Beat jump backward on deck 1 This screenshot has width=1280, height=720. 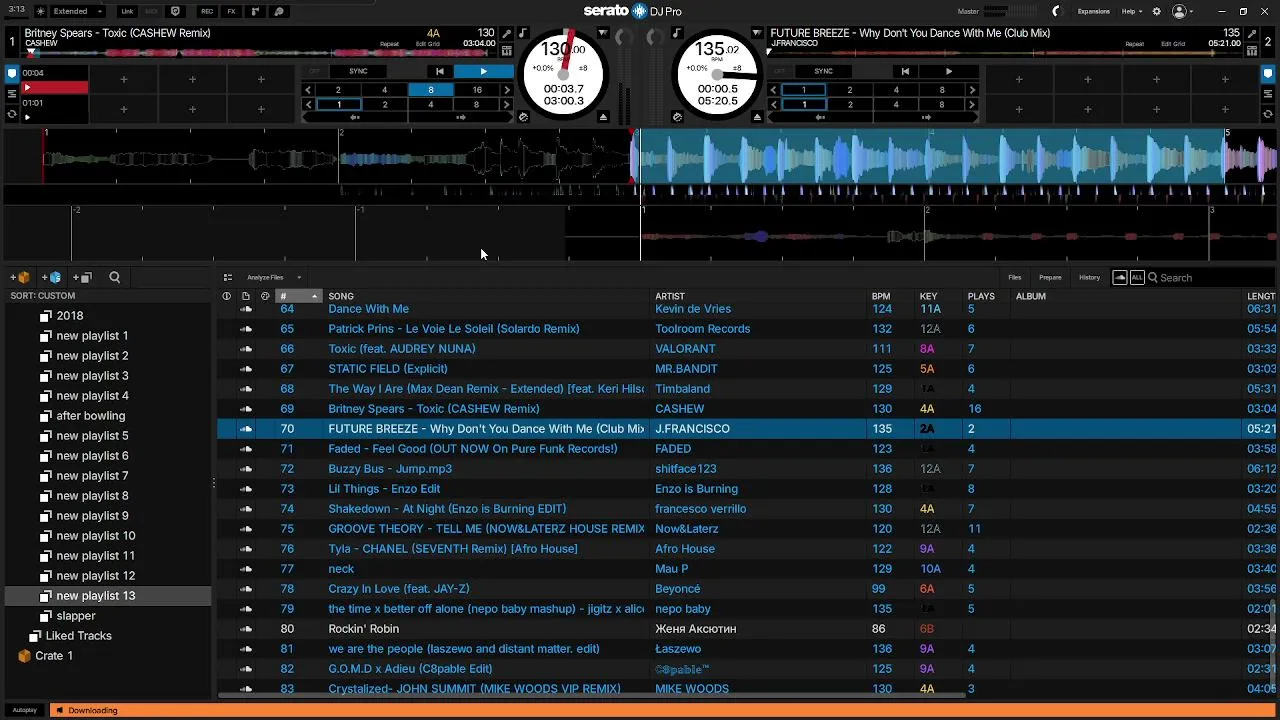point(355,117)
